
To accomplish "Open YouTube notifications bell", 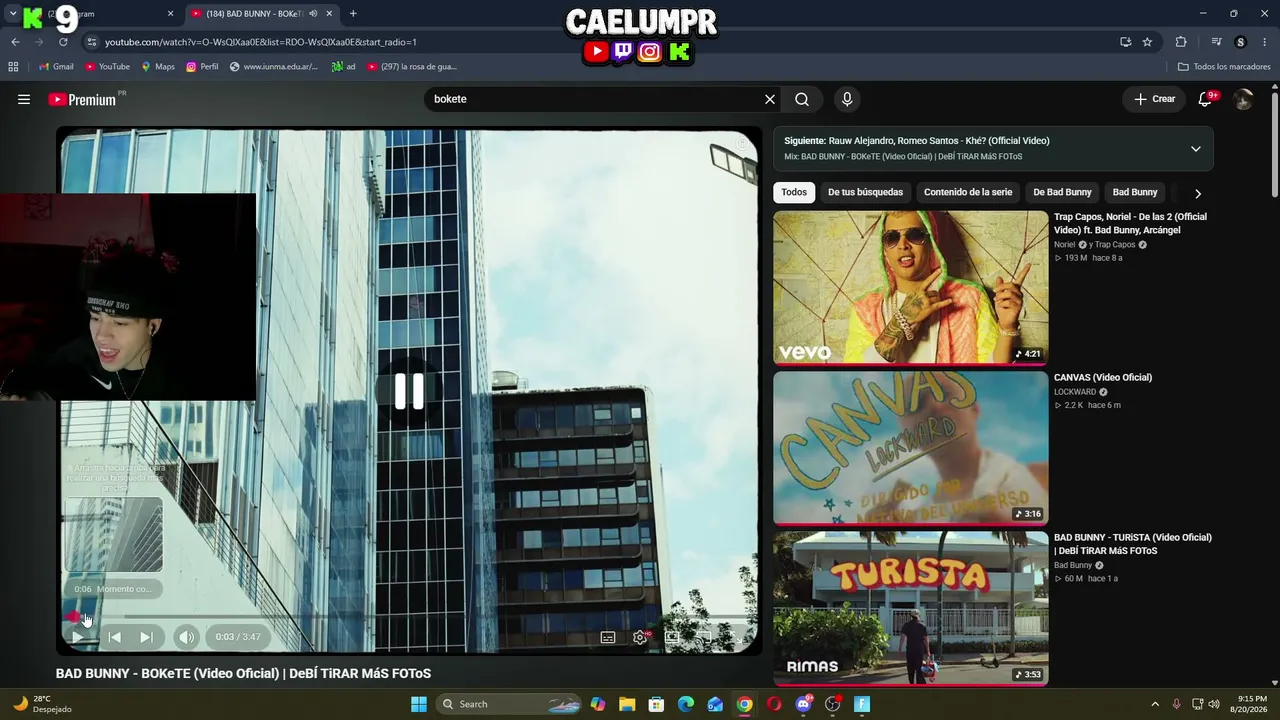I will pos(1206,99).
